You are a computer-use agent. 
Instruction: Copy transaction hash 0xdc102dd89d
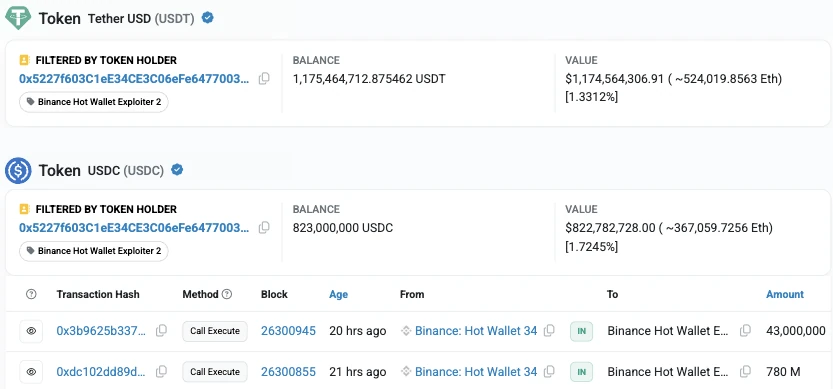161,371
